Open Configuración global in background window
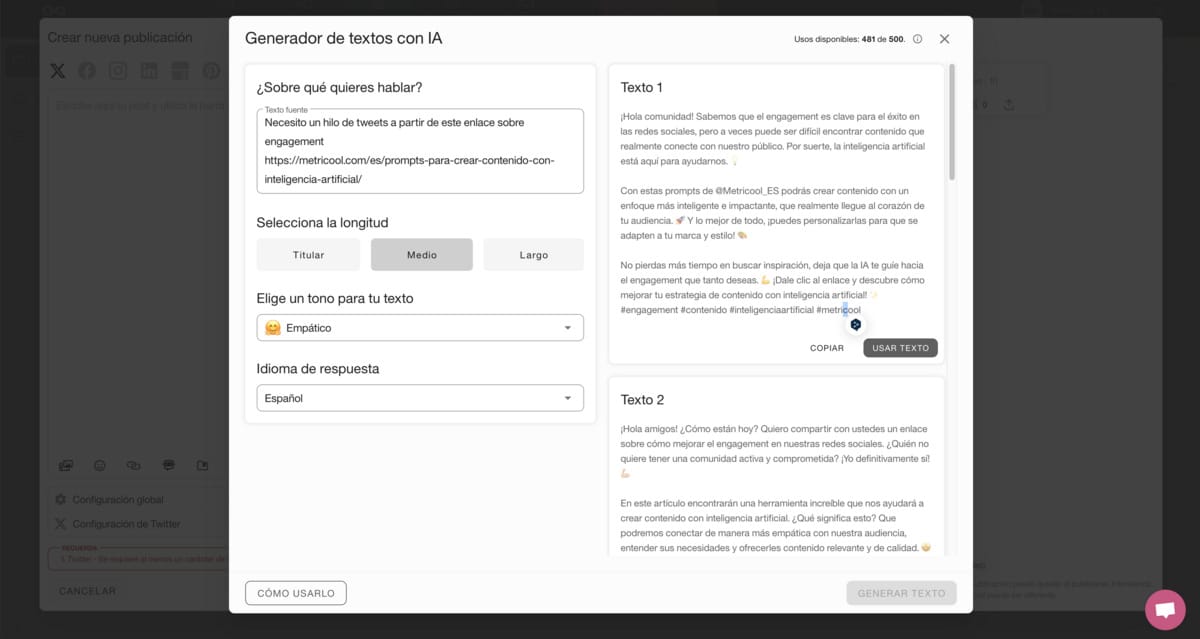 pyautogui.click(x=117, y=499)
